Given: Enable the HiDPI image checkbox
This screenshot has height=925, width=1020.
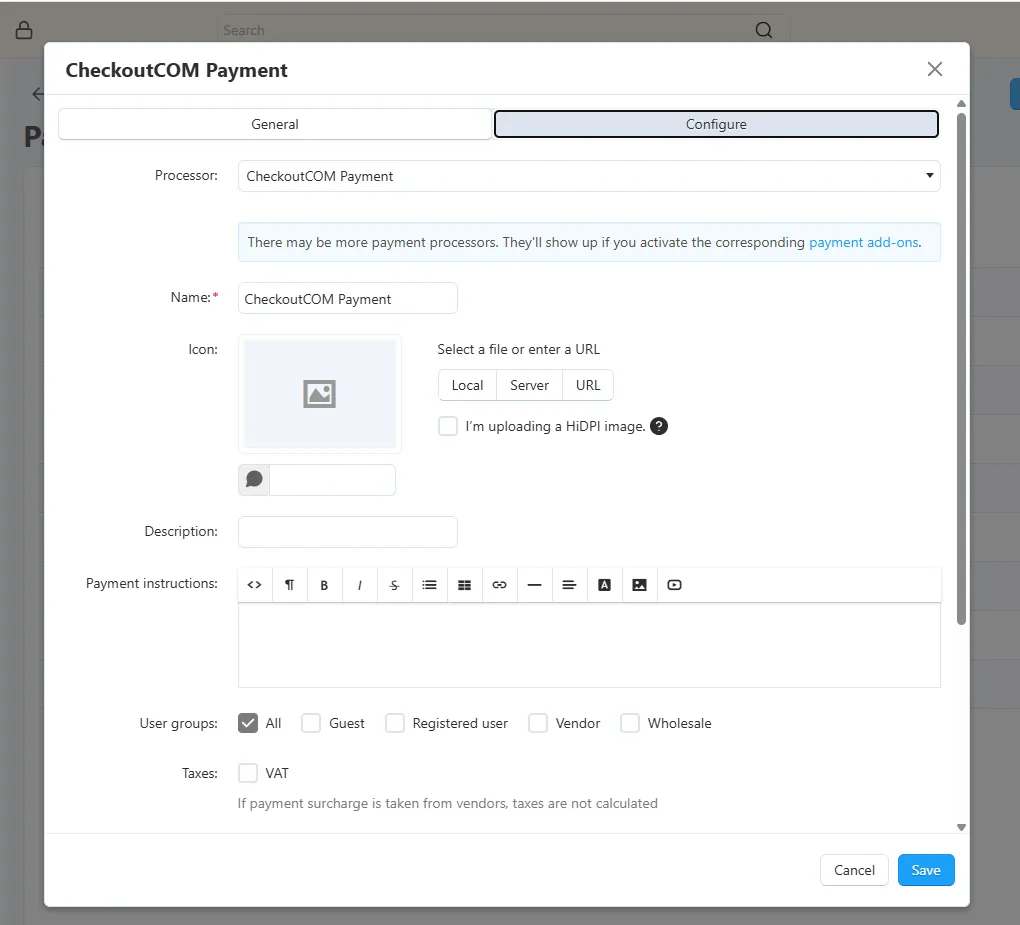Looking at the screenshot, I should 448,426.
